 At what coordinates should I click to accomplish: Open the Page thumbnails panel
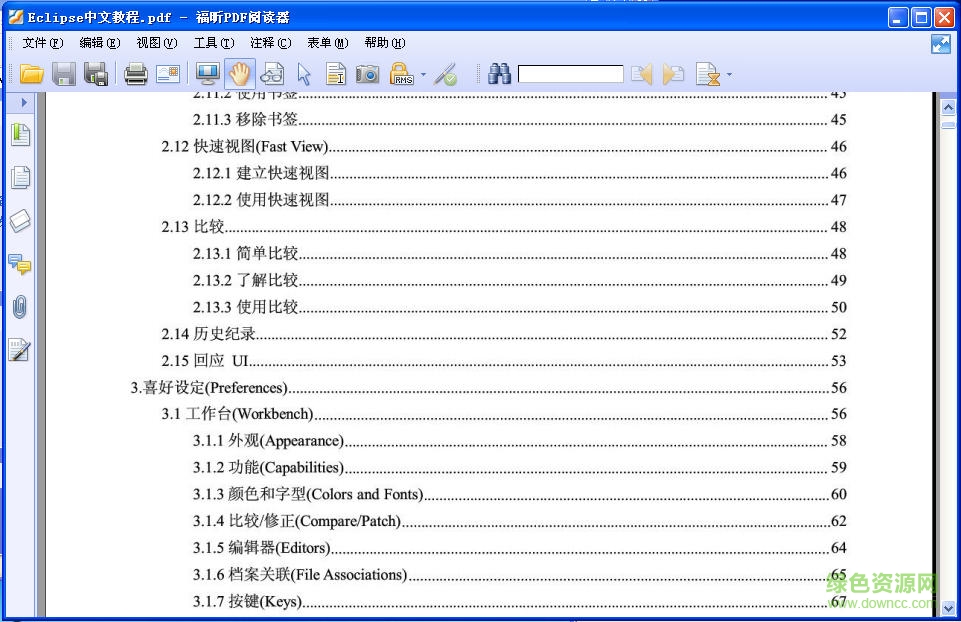tap(20, 177)
